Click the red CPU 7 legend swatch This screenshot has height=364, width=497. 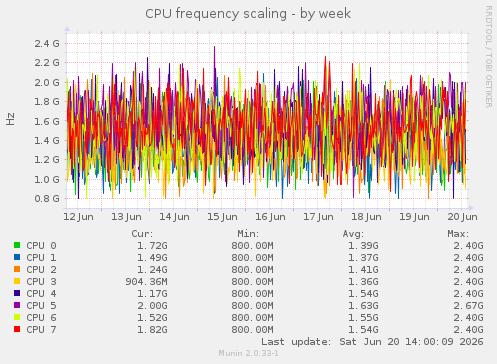pos(17,329)
